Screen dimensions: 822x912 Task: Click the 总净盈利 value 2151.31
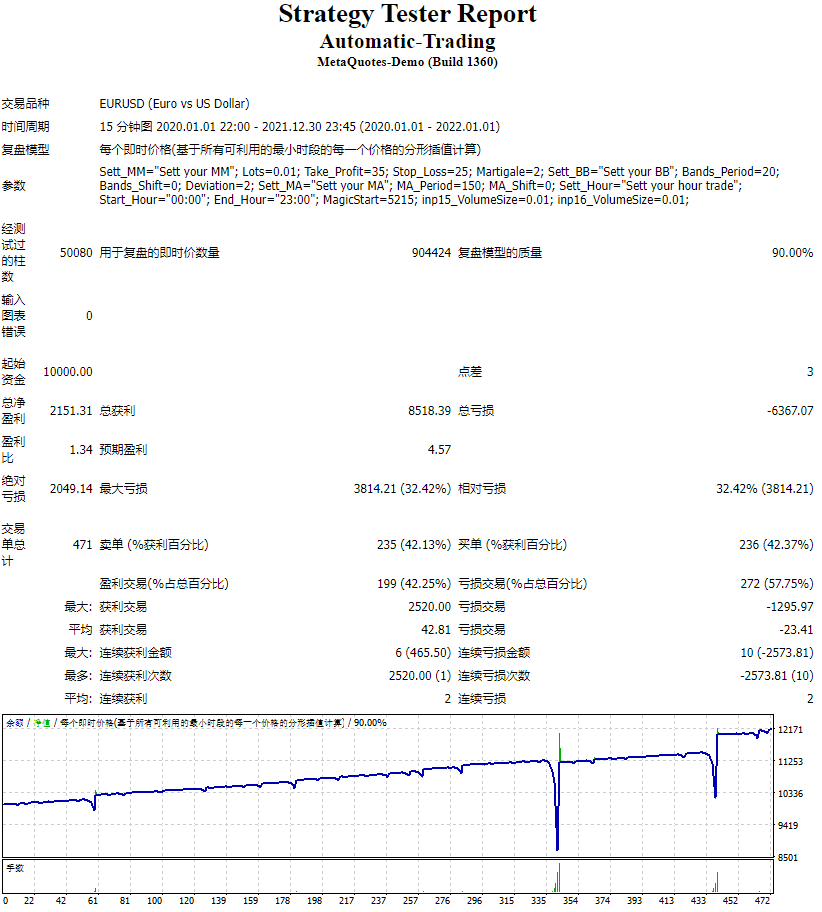[73, 409]
